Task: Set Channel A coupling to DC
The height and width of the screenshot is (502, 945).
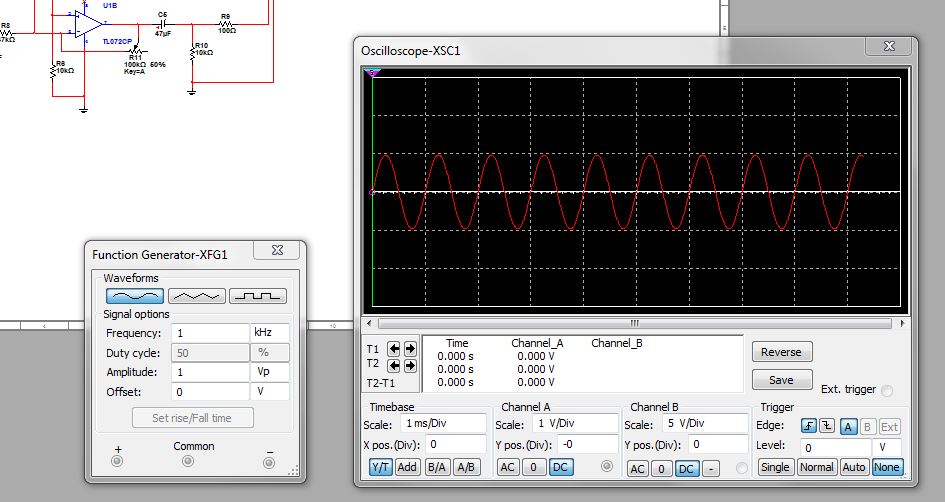Action: coord(560,467)
